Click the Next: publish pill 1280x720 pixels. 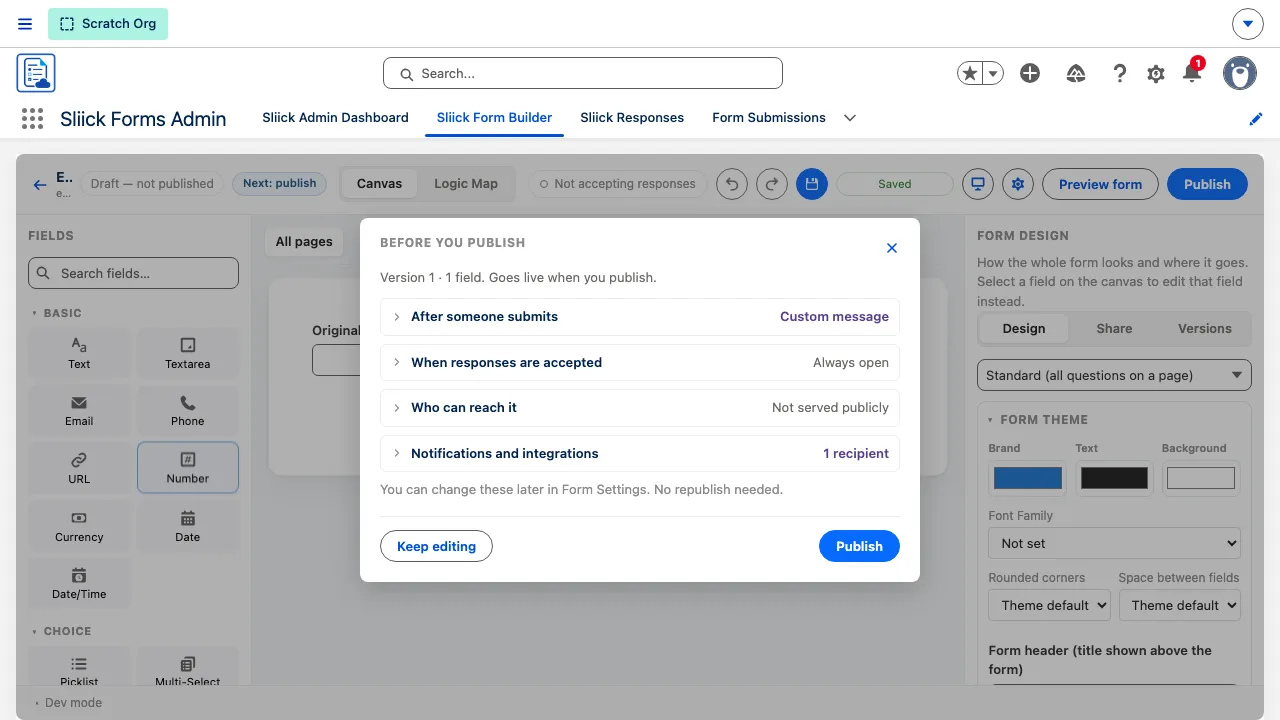[x=279, y=183]
